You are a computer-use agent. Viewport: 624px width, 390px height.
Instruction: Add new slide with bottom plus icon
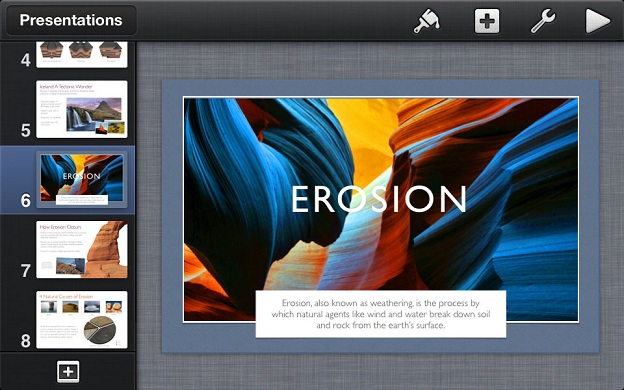[x=68, y=372]
